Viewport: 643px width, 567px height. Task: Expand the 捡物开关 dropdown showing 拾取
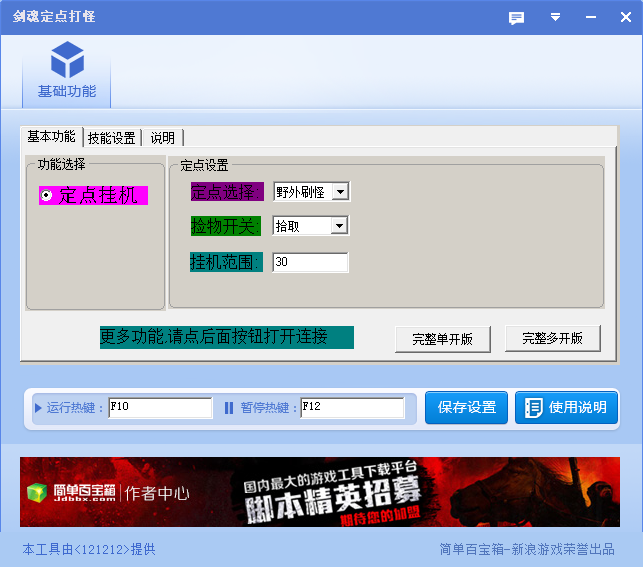point(339,225)
